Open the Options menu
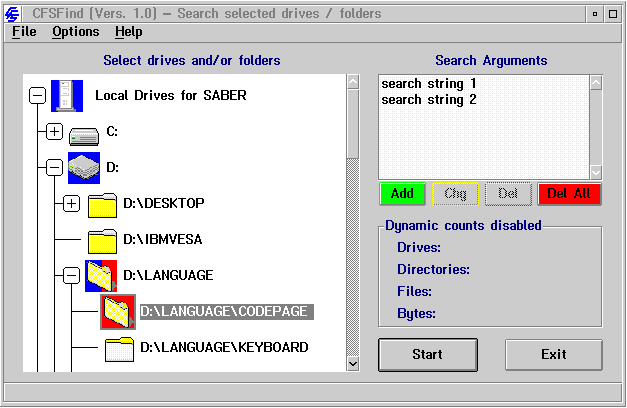This screenshot has width=627, height=408. click(x=76, y=32)
